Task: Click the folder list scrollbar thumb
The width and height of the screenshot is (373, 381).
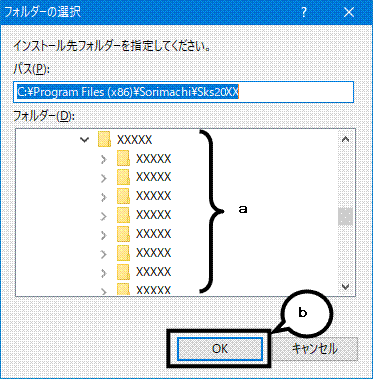Action: [x=346, y=216]
